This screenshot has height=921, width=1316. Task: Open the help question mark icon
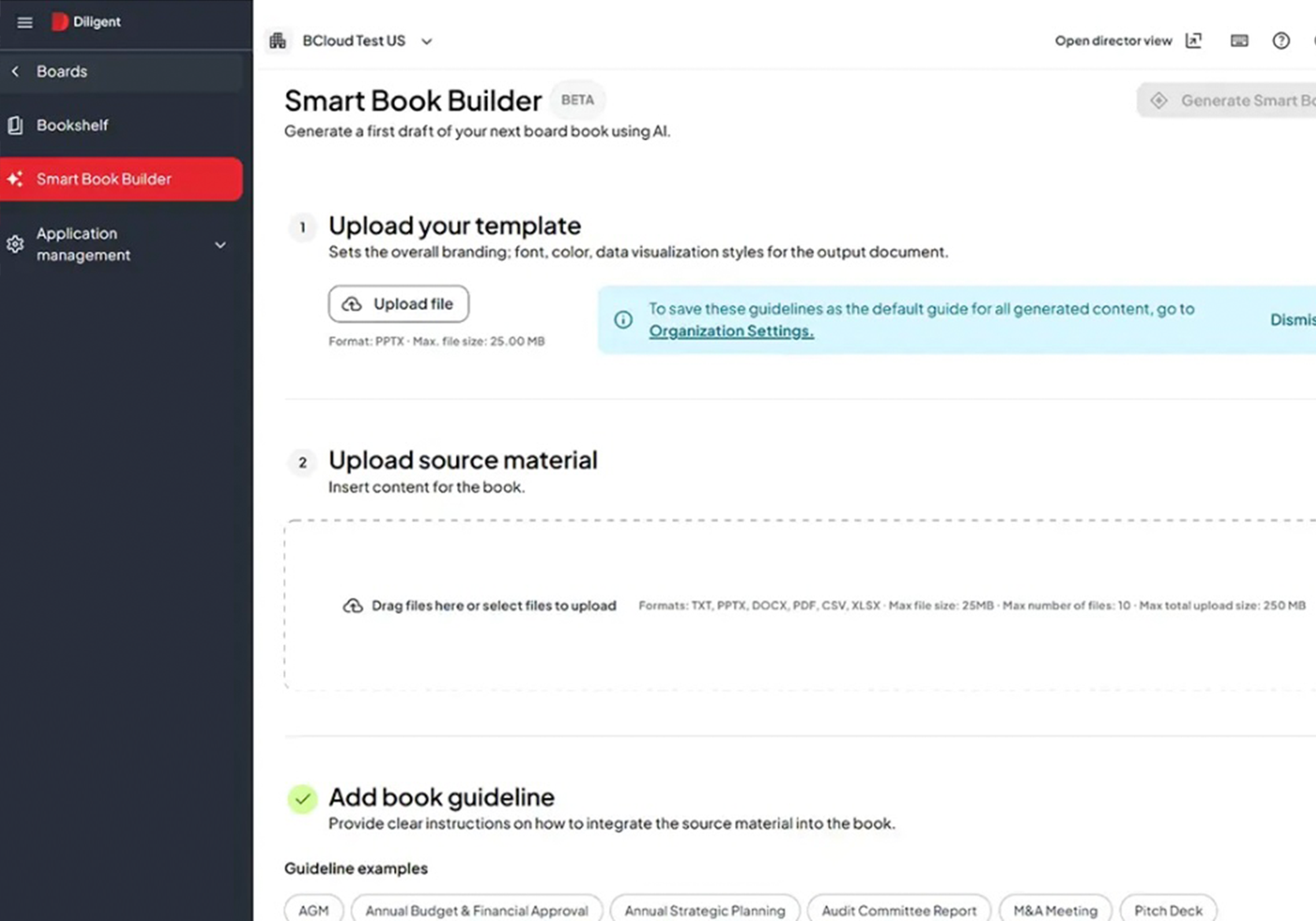click(x=1280, y=40)
